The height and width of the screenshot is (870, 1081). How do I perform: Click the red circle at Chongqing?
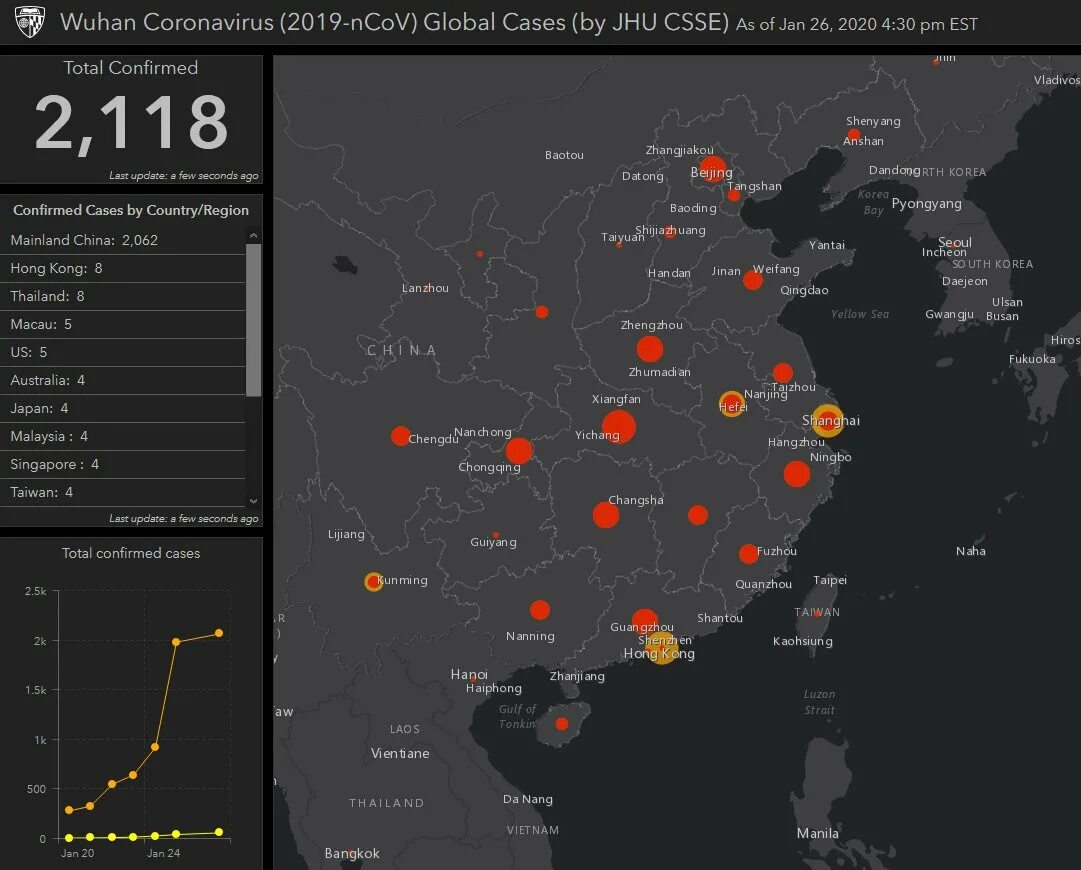click(x=518, y=451)
